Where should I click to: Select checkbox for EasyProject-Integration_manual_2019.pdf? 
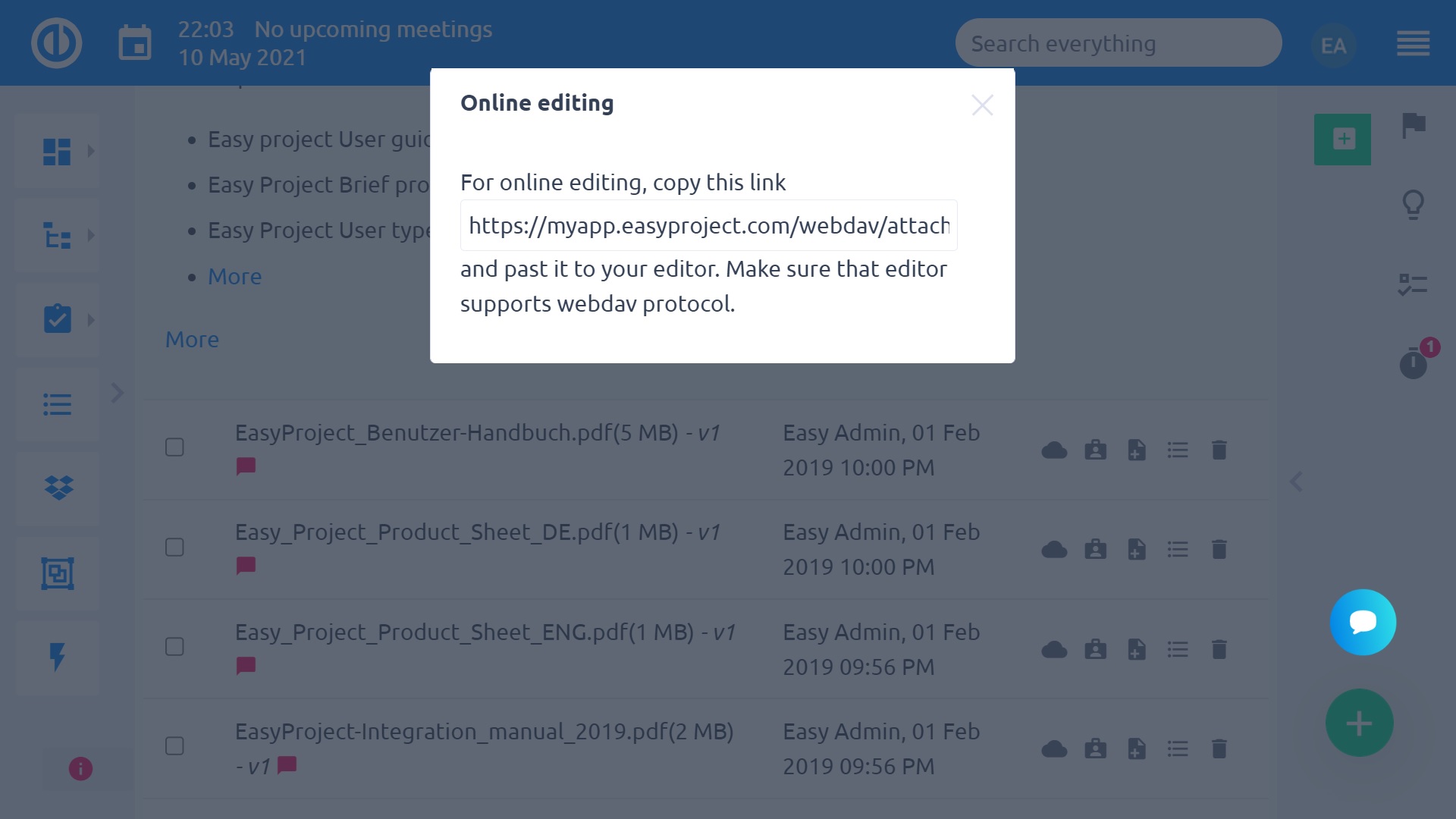click(x=174, y=746)
